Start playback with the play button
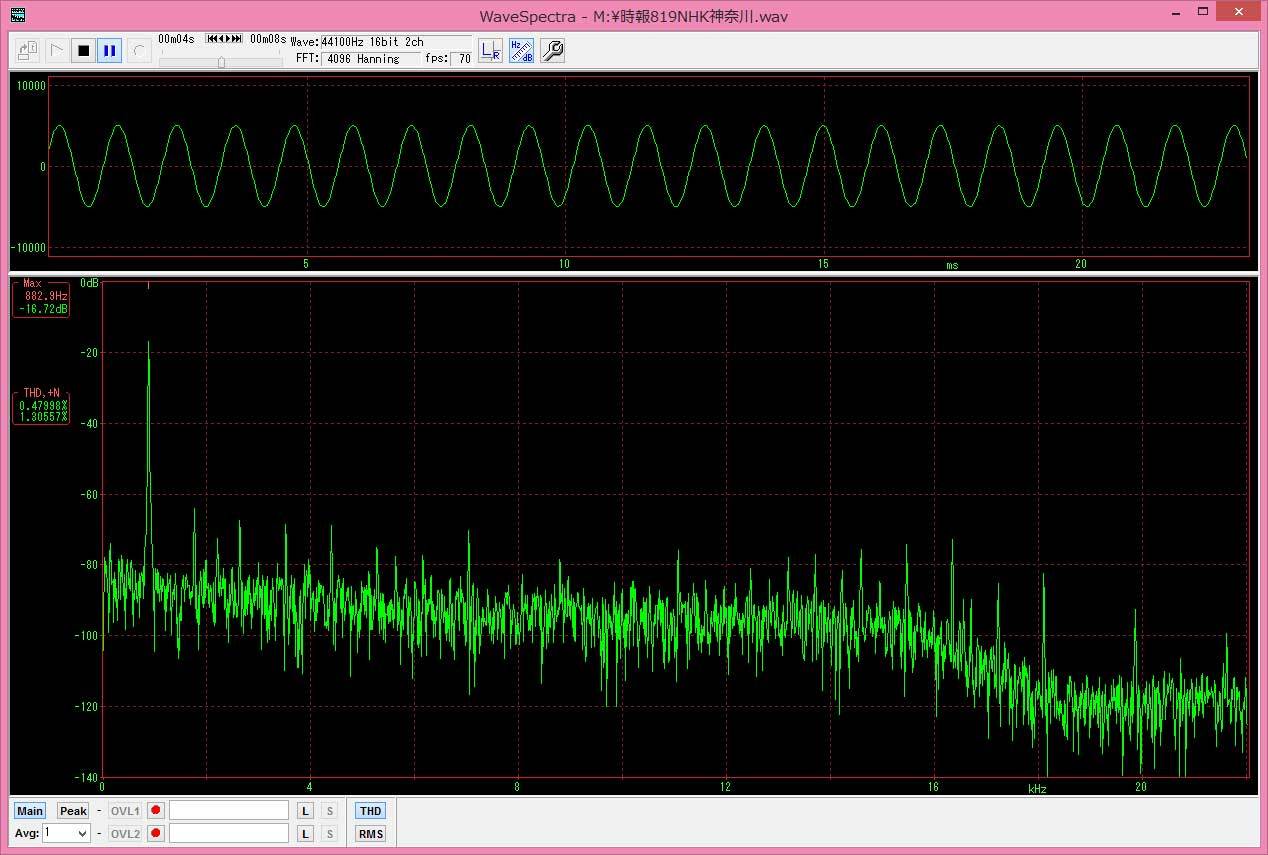 57,50
